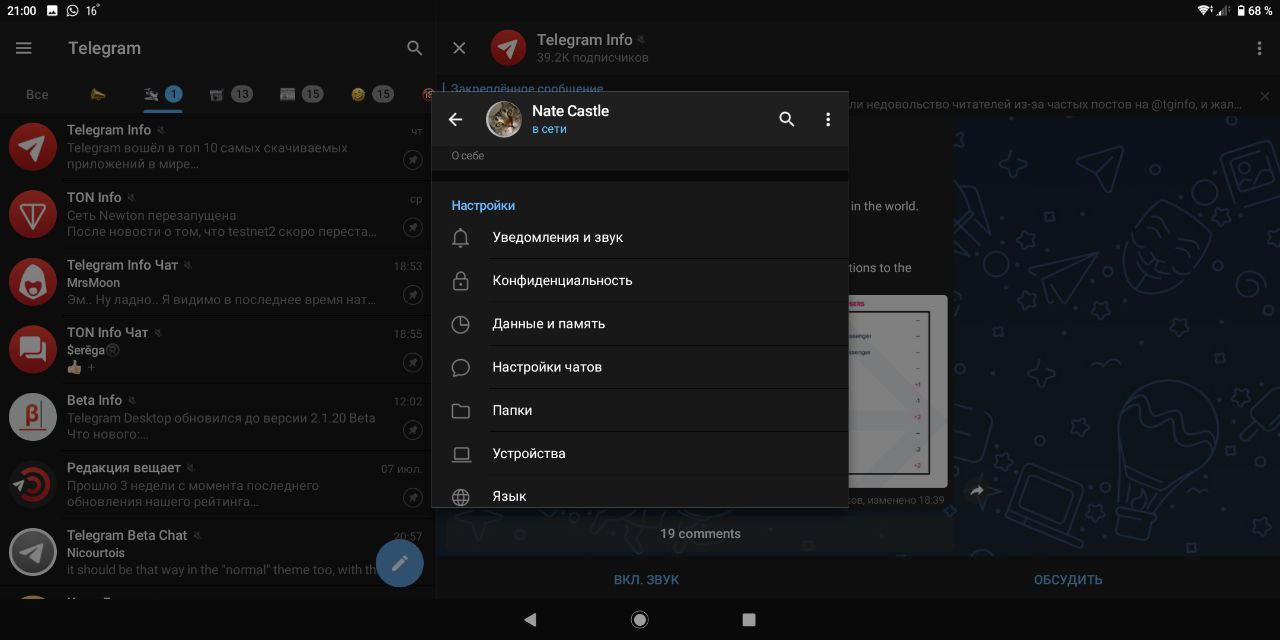Click the speech bubble chat settings icon
This screenshot has width=1280, height=640.
pos(461,368)
